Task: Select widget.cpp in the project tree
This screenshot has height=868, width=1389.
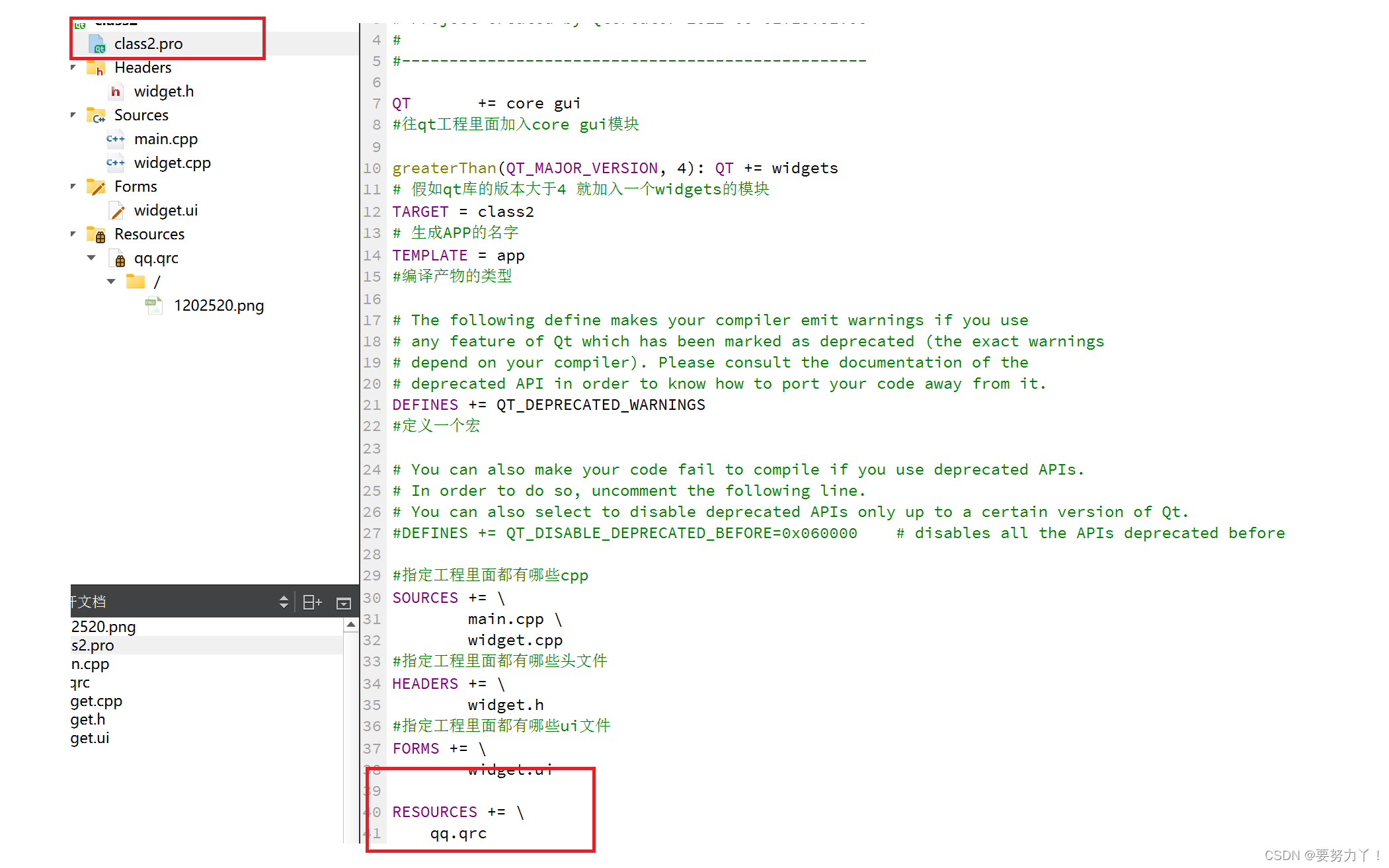Action: point(172,163)
